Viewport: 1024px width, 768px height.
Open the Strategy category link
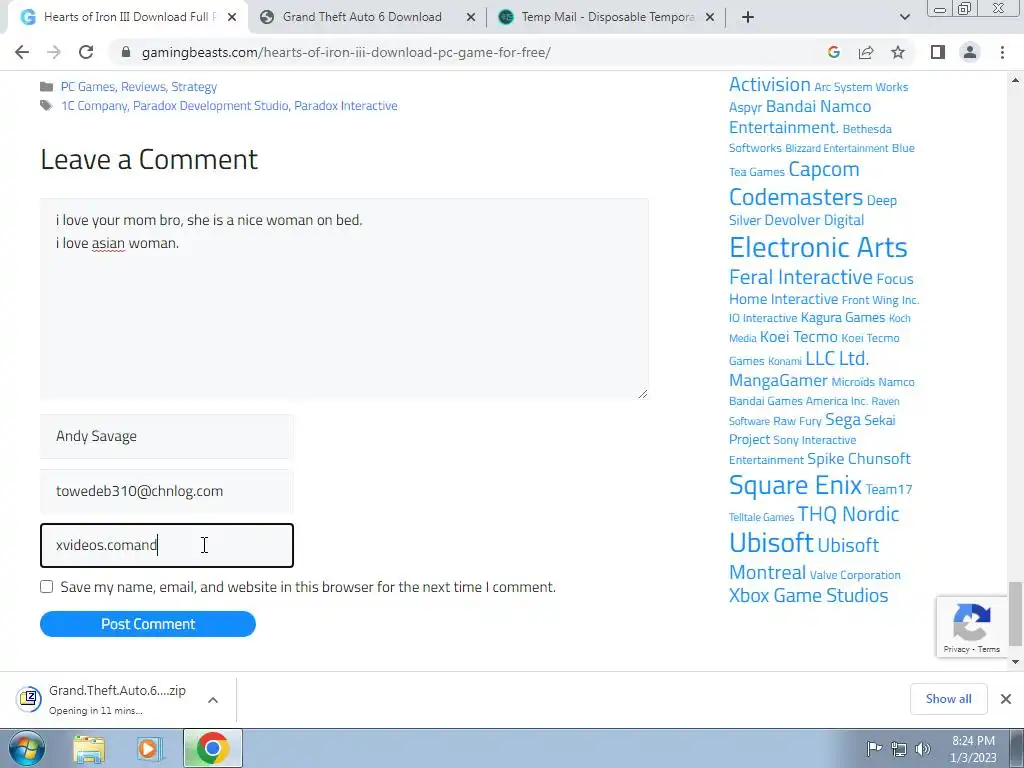194,87
